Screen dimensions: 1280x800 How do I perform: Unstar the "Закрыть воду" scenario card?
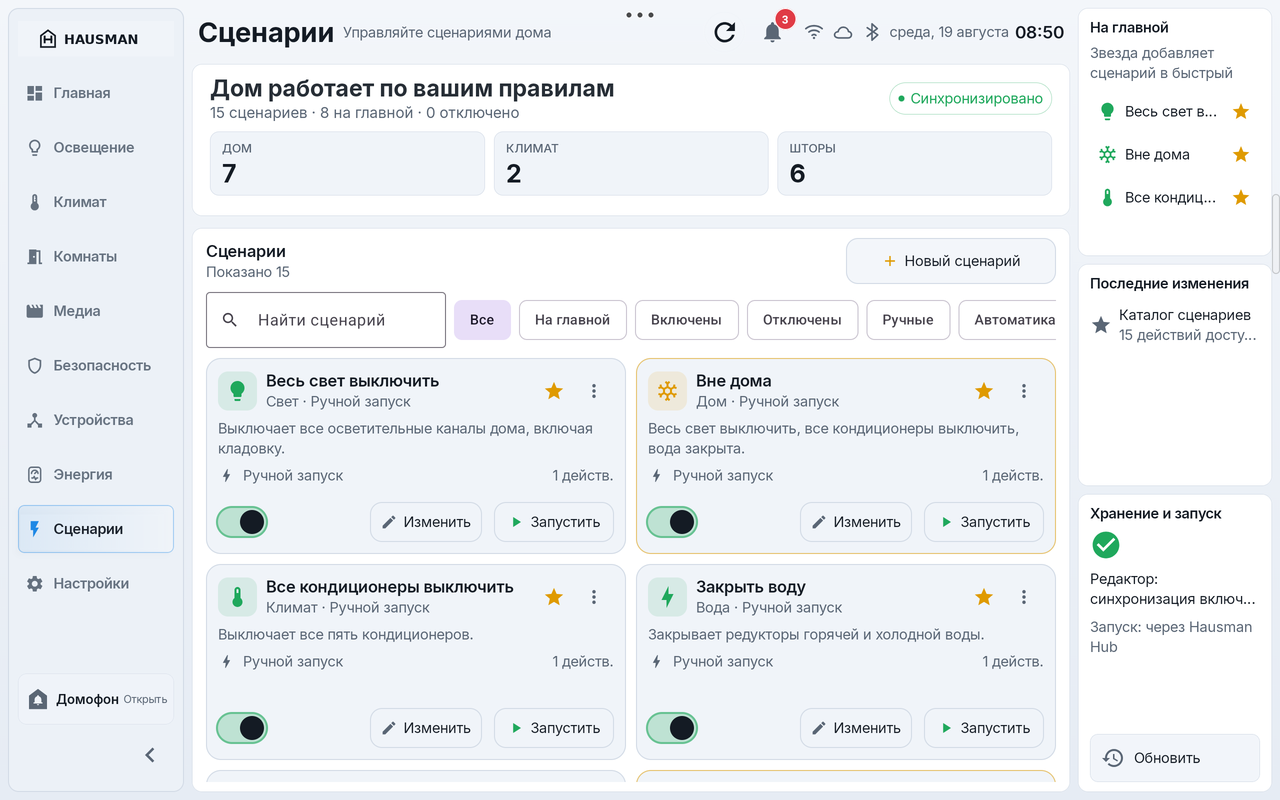[x=984, y=597]
